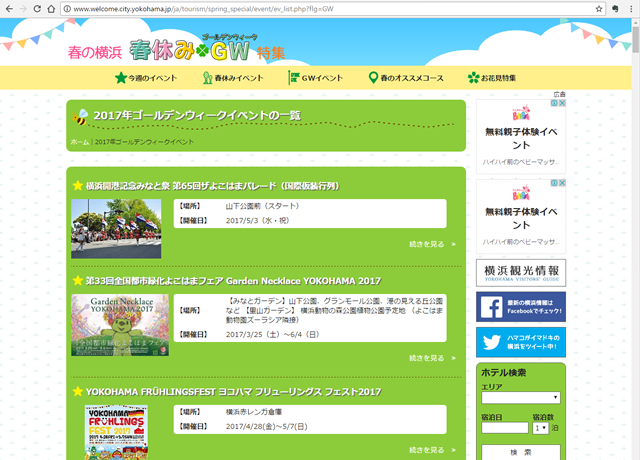The width and height of the screenshot is (640, 460).
Task: Click the map pin icon for 春のオススメコース
Action: pos(373,78)
